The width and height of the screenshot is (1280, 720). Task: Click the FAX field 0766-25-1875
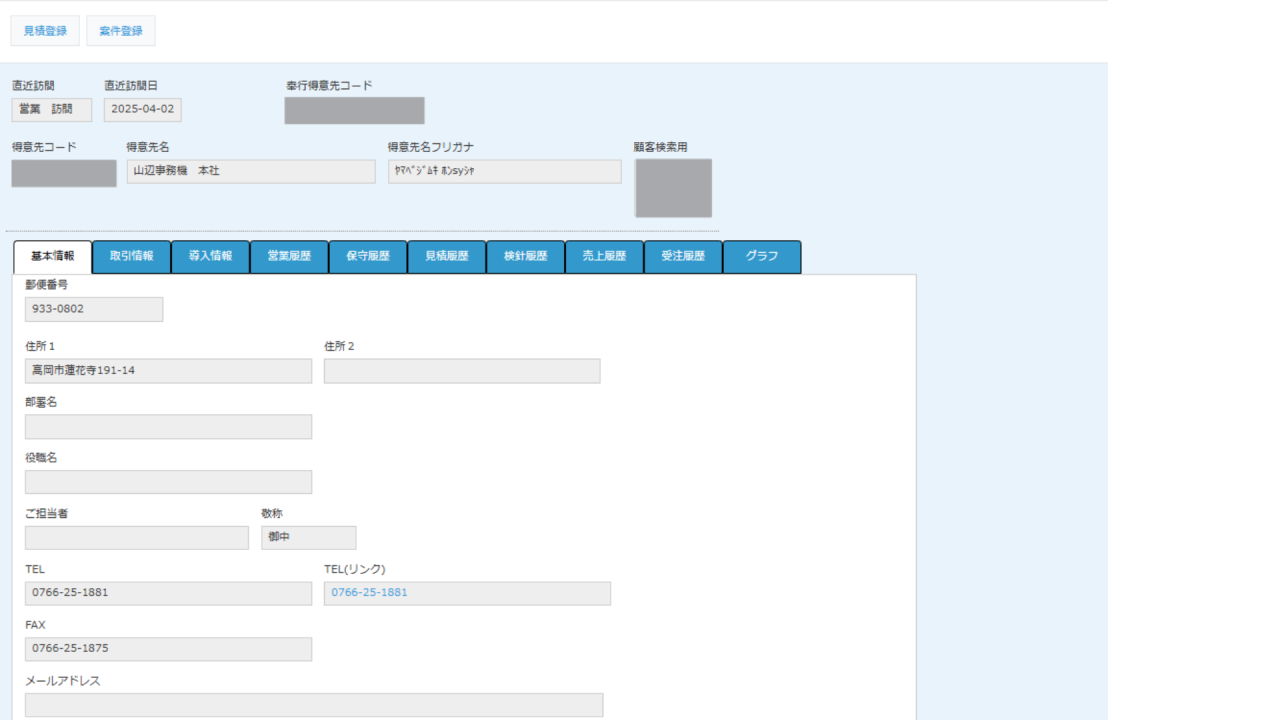169,649
